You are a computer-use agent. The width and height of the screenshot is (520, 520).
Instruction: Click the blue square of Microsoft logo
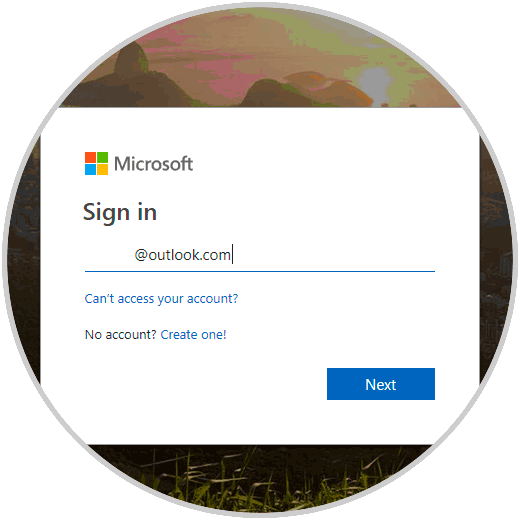90,169
